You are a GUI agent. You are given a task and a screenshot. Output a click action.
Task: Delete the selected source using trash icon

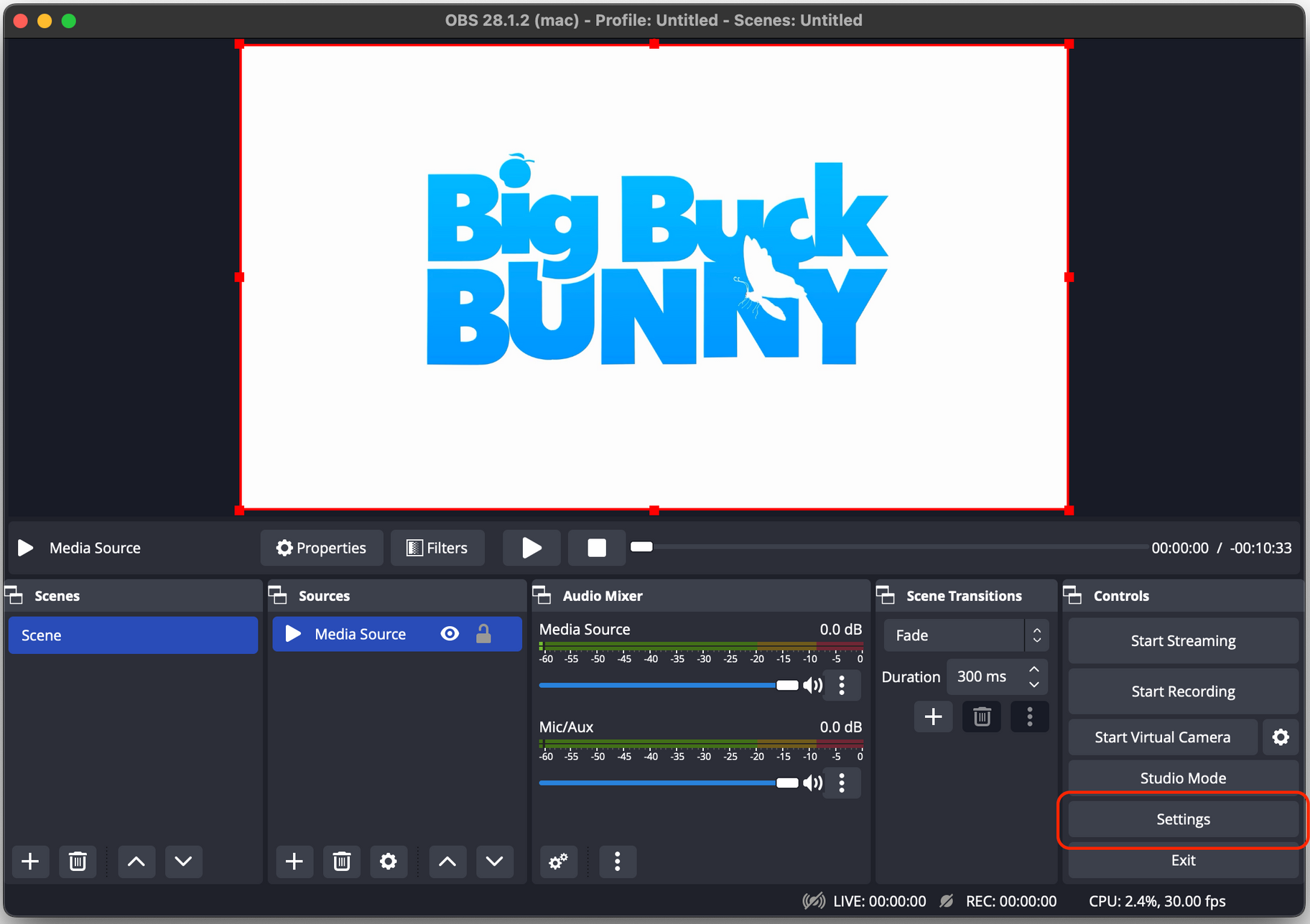click(341, 862)
